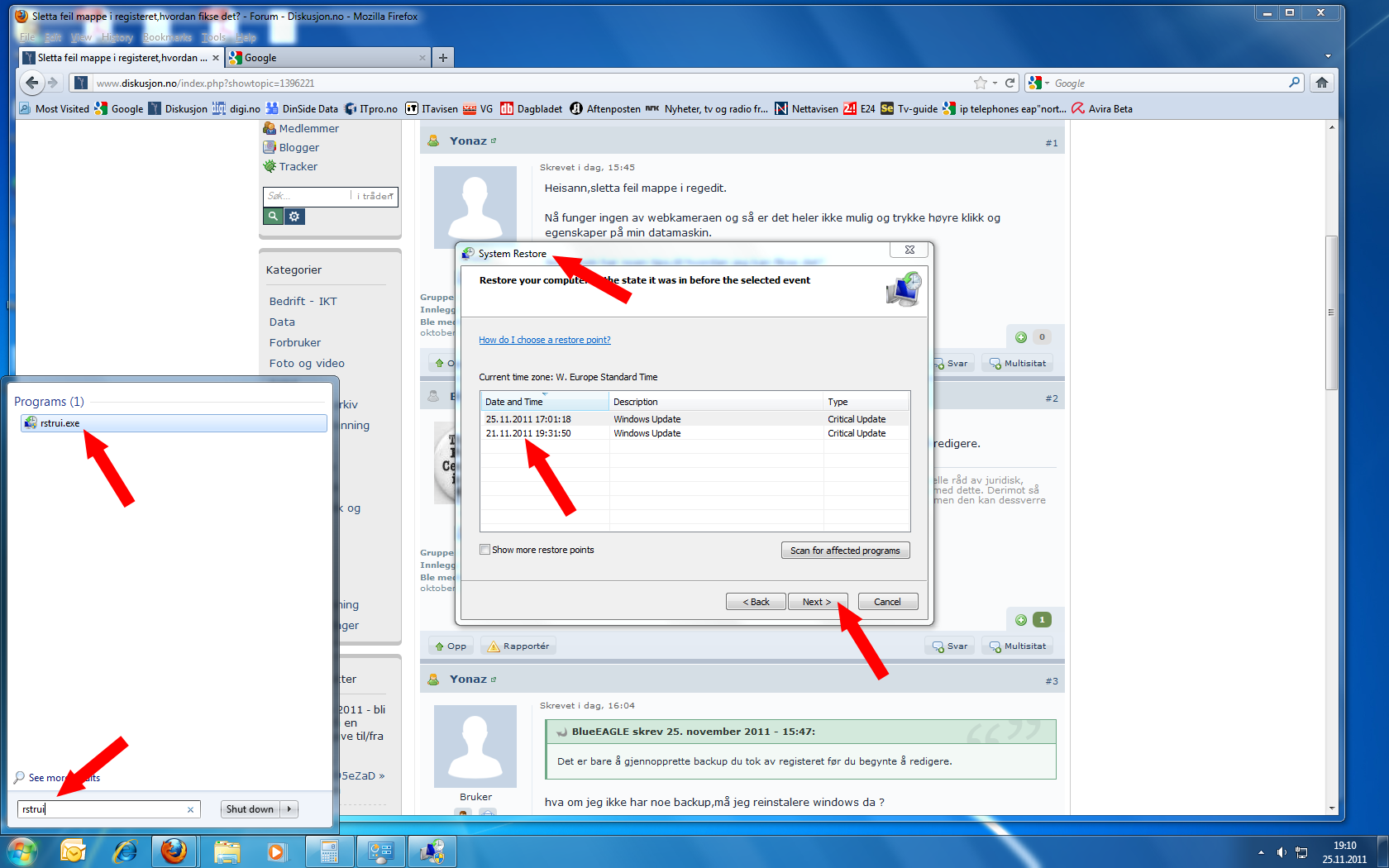Select restore point 21.11.2011 19:31:50

[x=694, y=433]
